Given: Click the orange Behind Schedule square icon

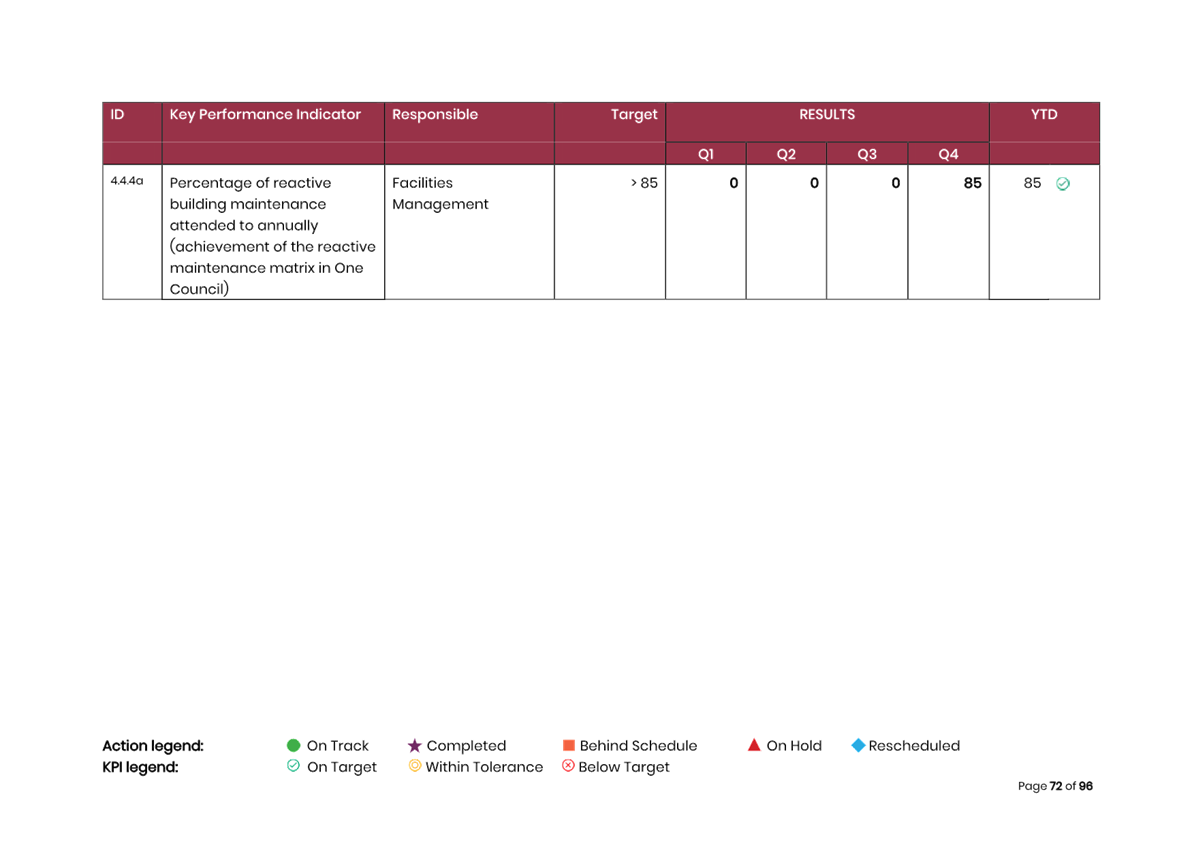Looking at the screenshot, I should pyautogui.click(x=569, y=746).
